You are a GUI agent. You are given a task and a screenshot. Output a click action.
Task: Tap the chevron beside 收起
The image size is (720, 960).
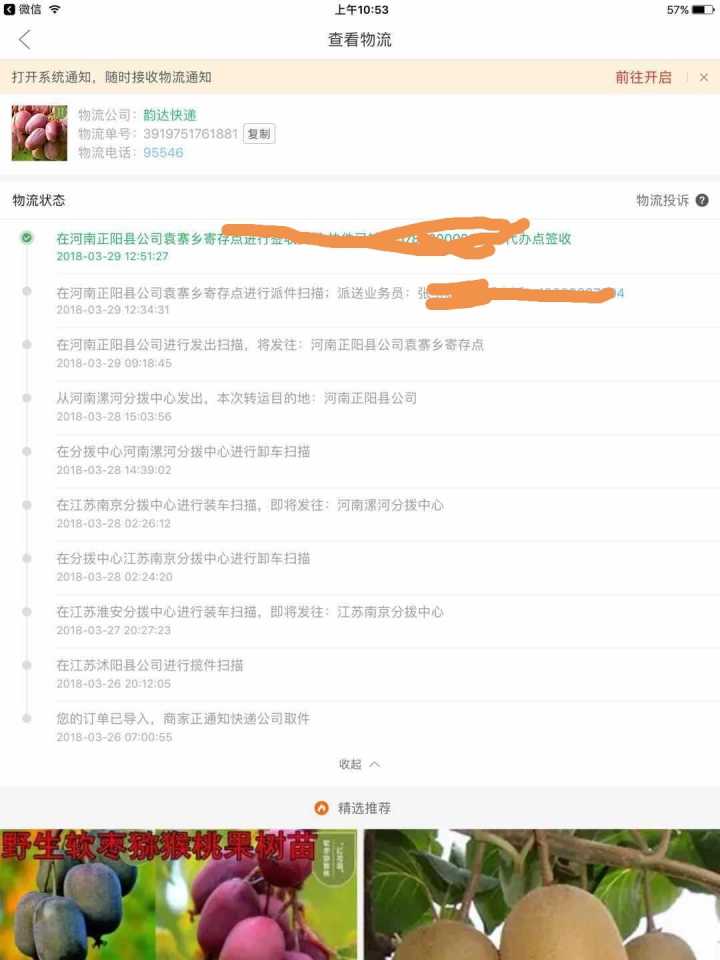coord(375,764)
